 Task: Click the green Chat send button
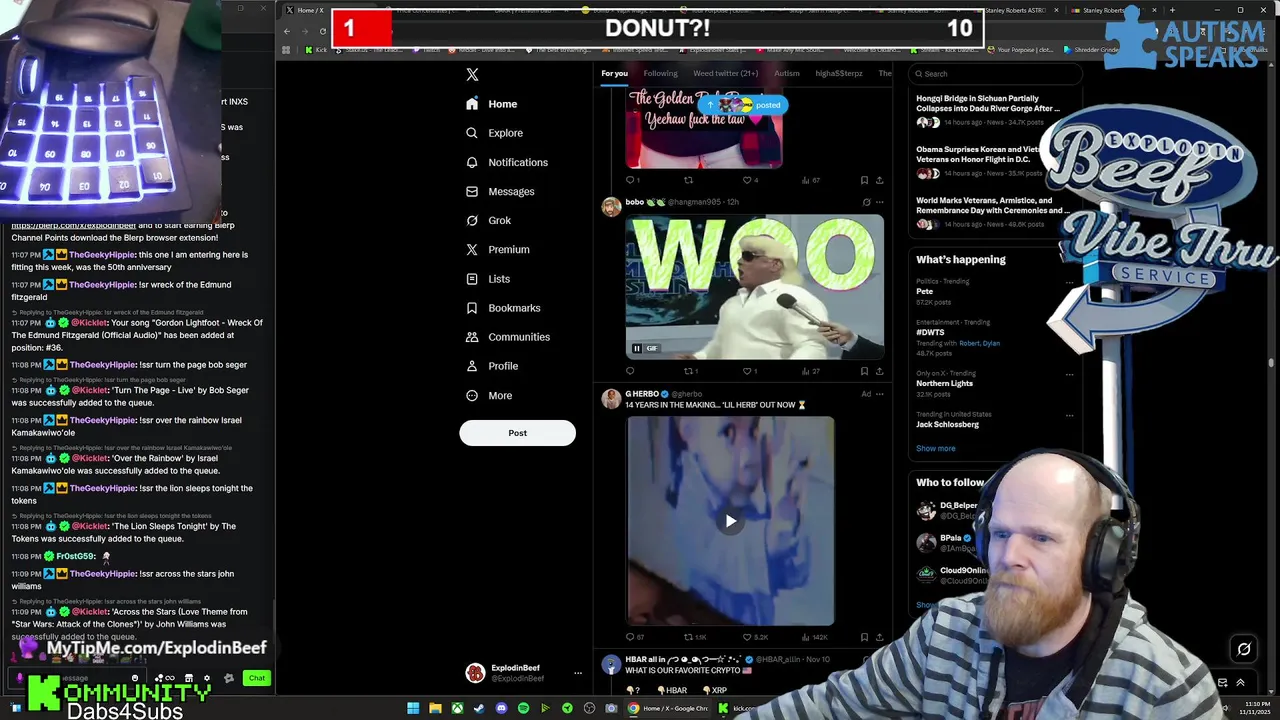pyautogui.click(x=257, y=678)
